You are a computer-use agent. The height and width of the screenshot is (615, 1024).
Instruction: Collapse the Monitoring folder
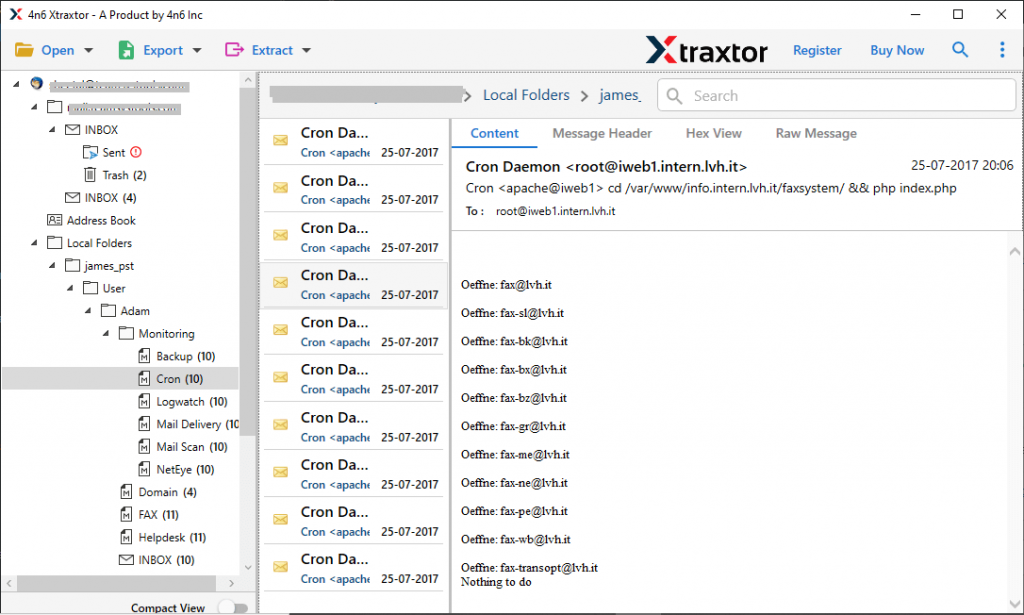[104, 333]
